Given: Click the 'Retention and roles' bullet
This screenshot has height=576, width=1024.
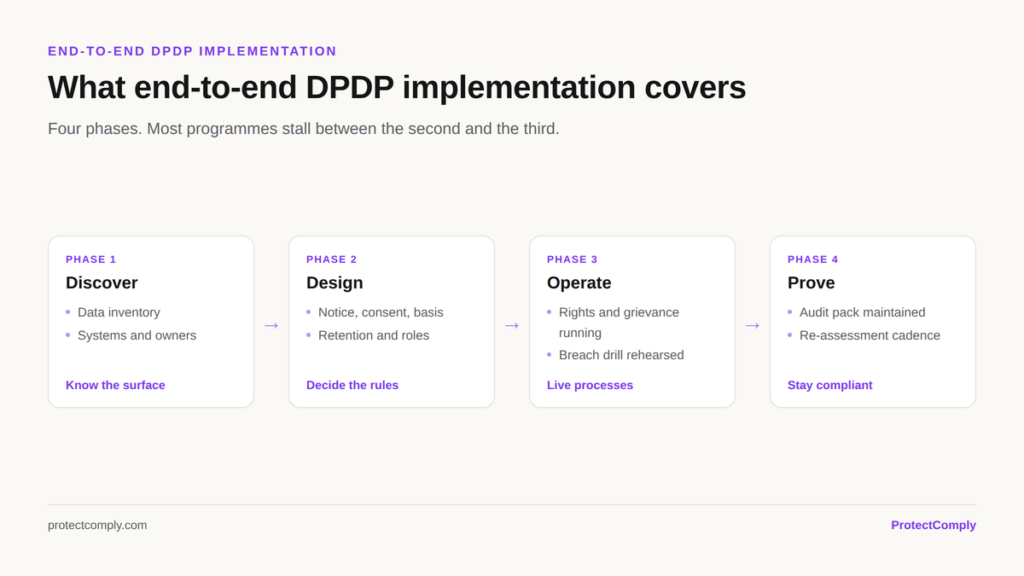Looking at the screenshot, I should pos(373,336).
